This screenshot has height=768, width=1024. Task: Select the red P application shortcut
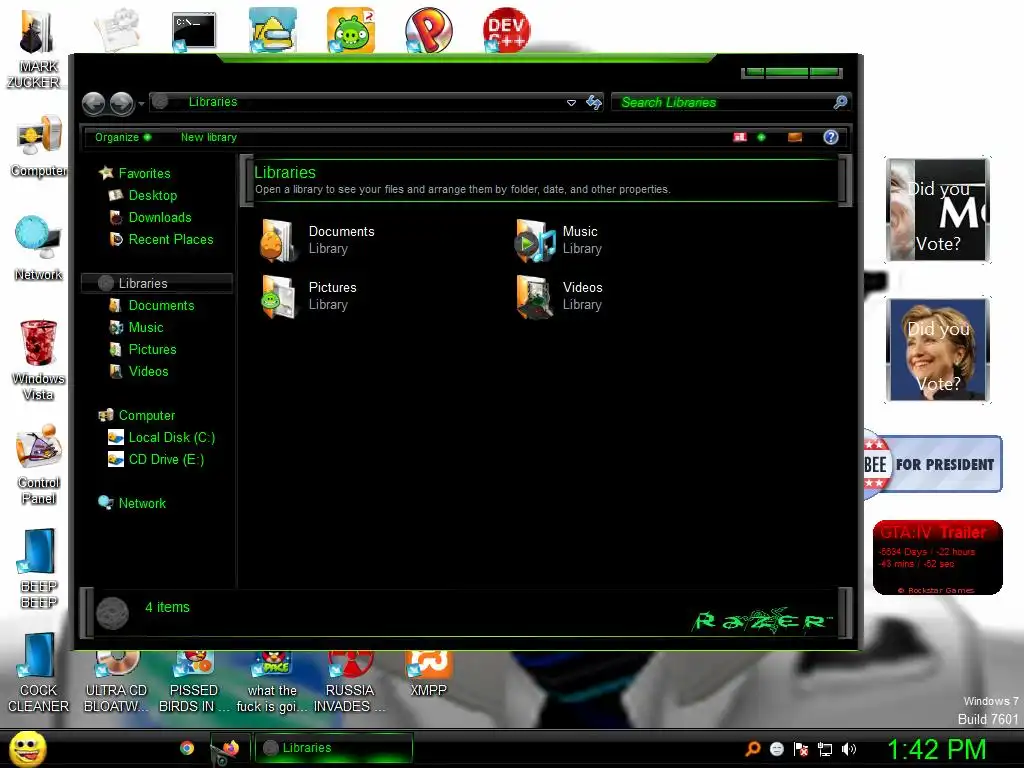point(428,30)
